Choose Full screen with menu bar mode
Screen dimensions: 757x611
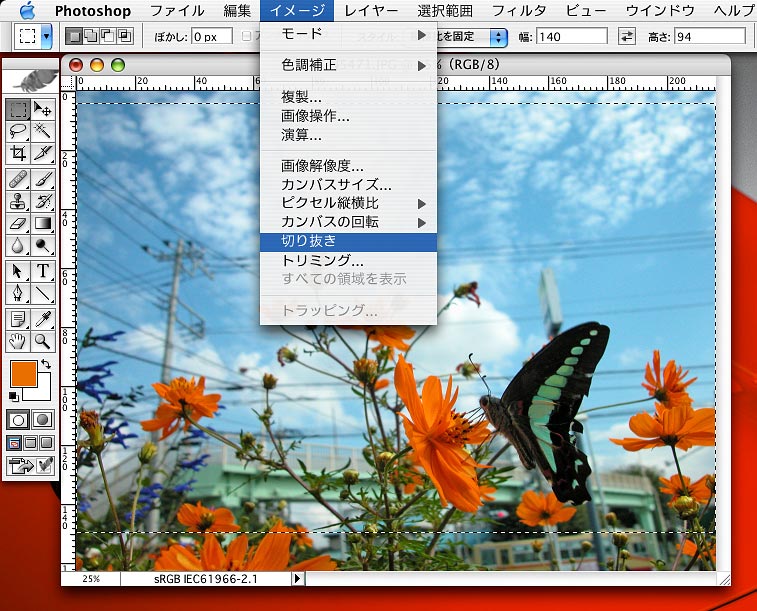[x=30, y=443]
